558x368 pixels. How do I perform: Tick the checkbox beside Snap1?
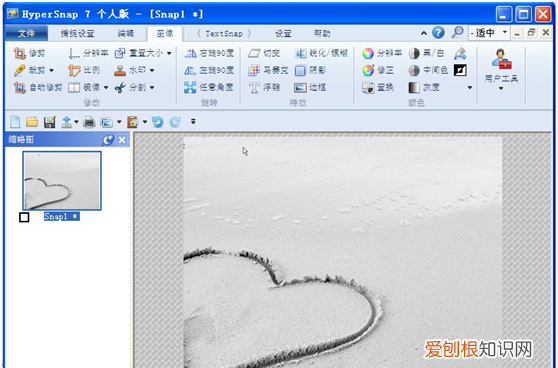24,217
